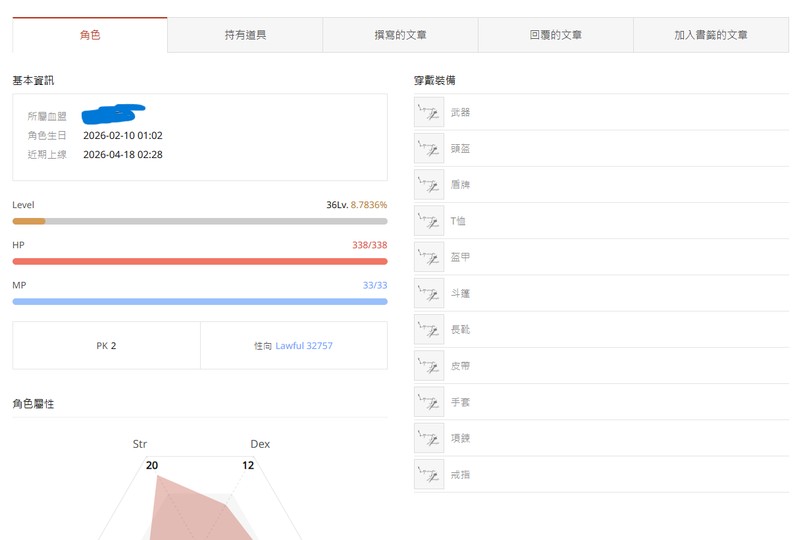Click the 頭盔 (helmet) slot icon
This screenshot has height=540, width=799.
click(429, 149)
